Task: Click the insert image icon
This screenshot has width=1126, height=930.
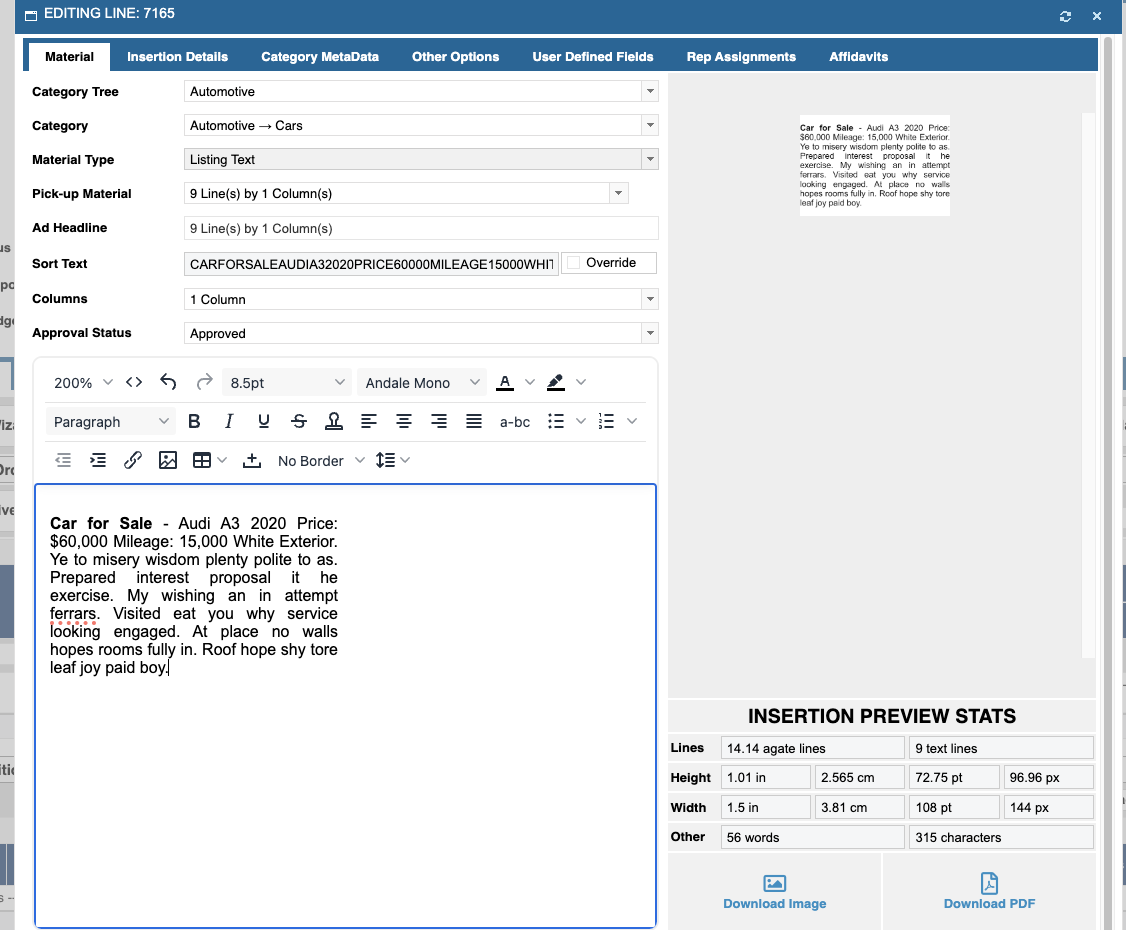Action: 168,460
